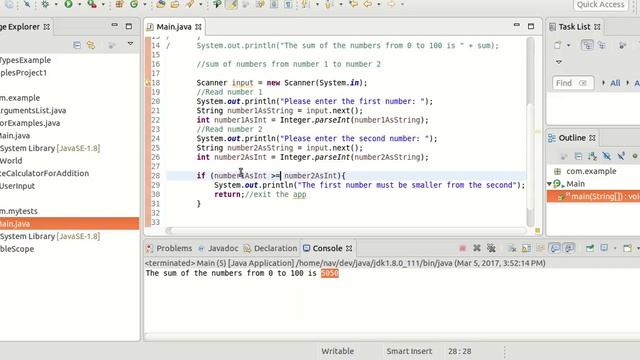The image size is (640, 360).
Task: Click the Clear Console icon
Action: (x=512, y=248)
